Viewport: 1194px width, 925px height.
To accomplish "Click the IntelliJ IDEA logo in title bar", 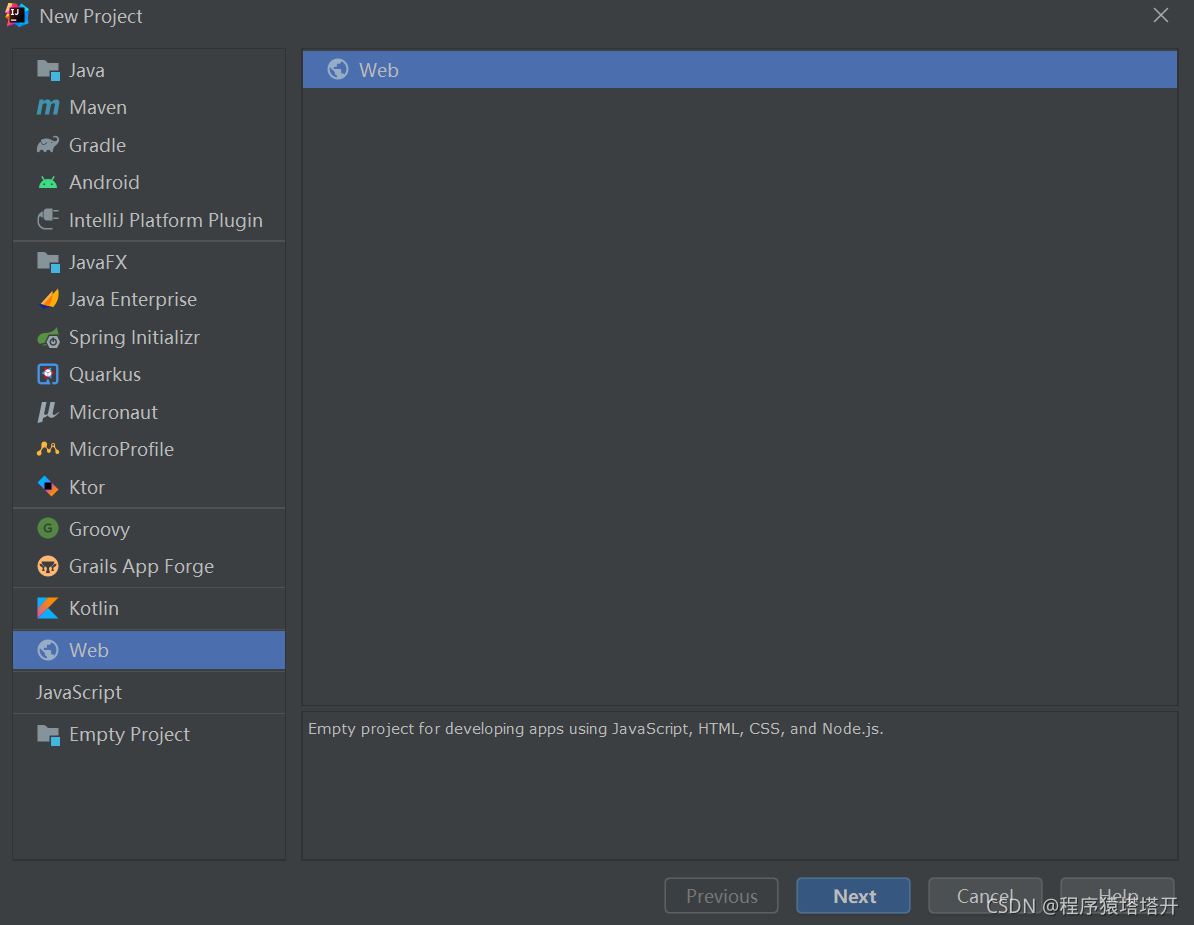I will tap(17, 15).
